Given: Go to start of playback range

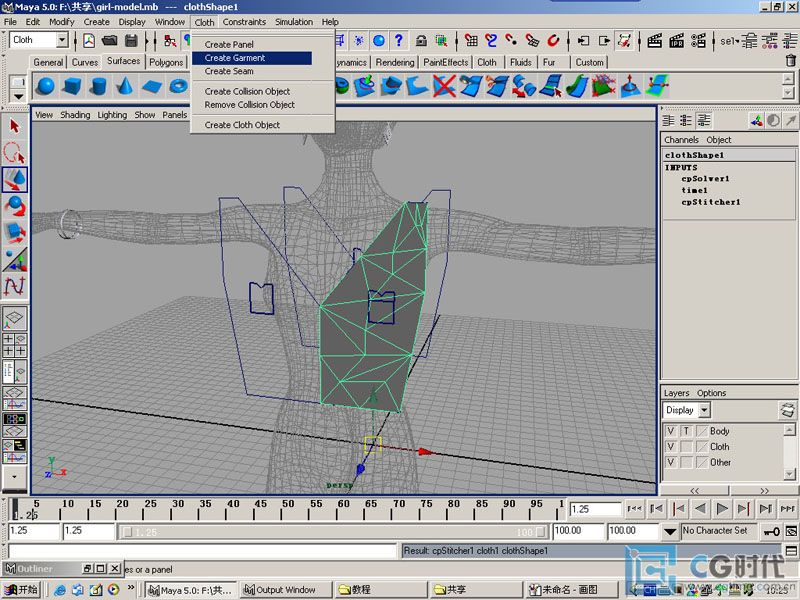Looking at the screenshot, I should 635,508.
